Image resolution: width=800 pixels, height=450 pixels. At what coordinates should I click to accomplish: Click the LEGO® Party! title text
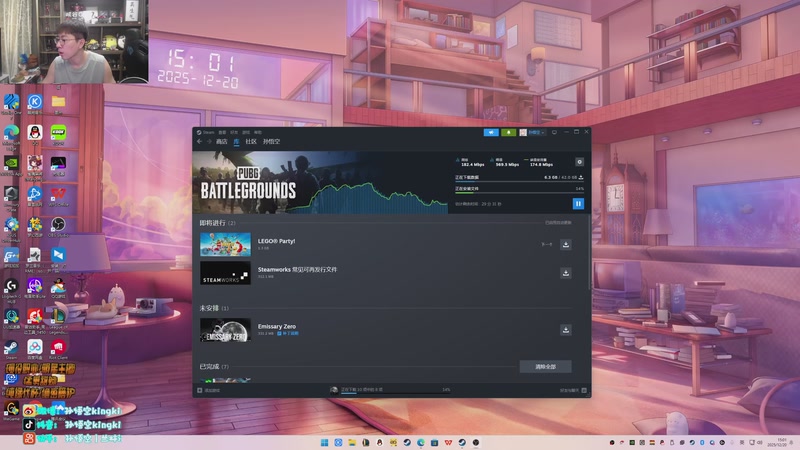(277, 241)
